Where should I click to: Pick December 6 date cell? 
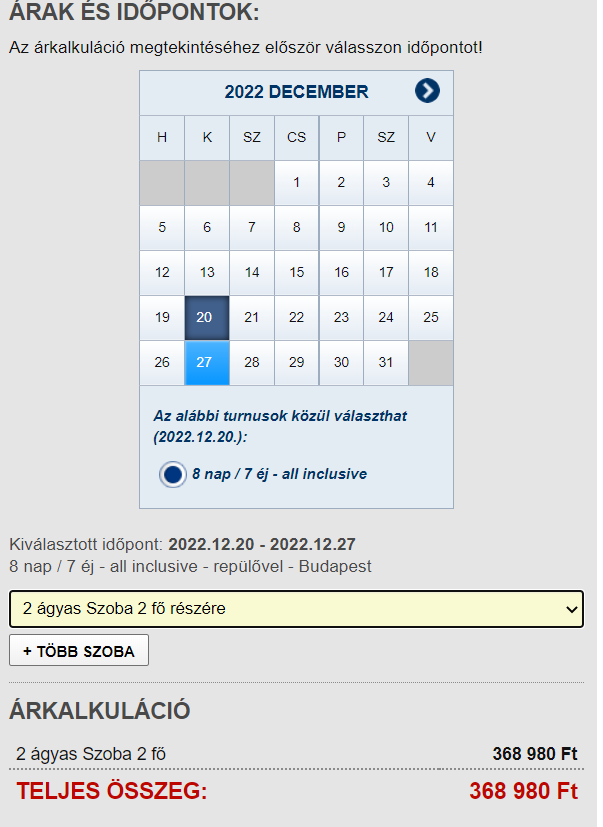[x=207, y=227]
